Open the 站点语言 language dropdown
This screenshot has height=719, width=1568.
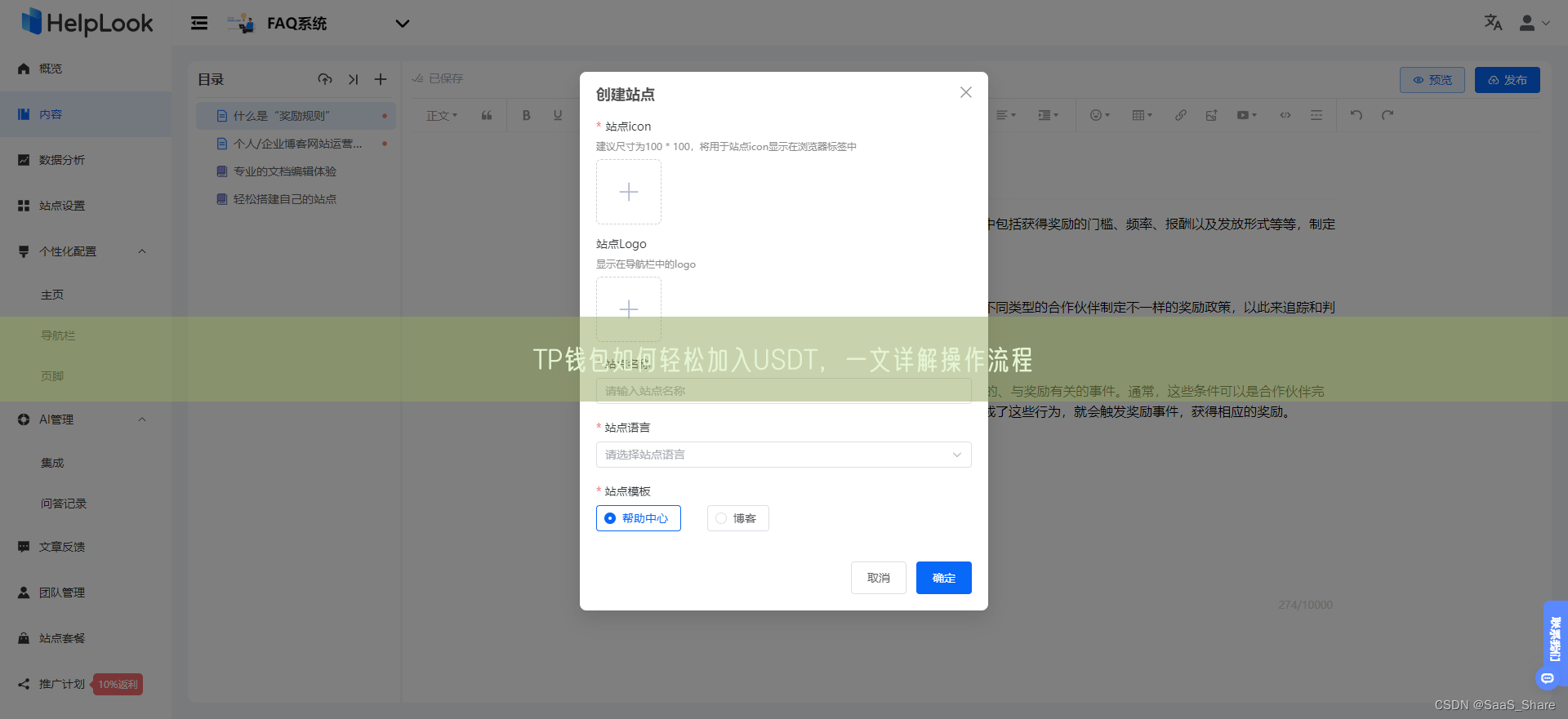coord(784,455)
